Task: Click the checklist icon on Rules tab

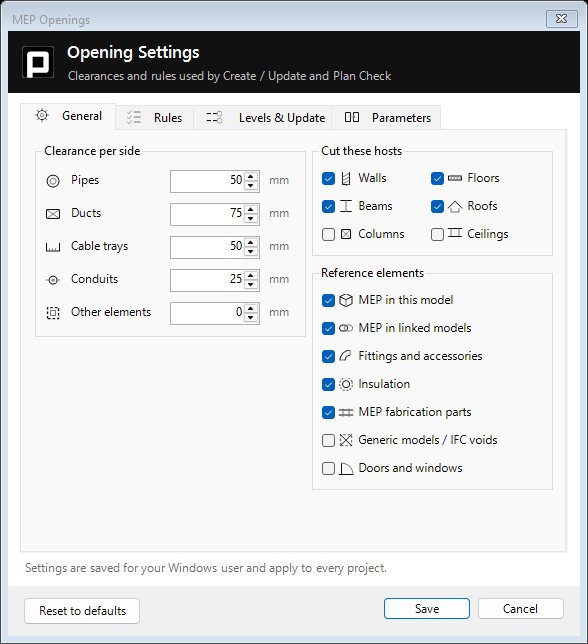Action: coord(134,117)
